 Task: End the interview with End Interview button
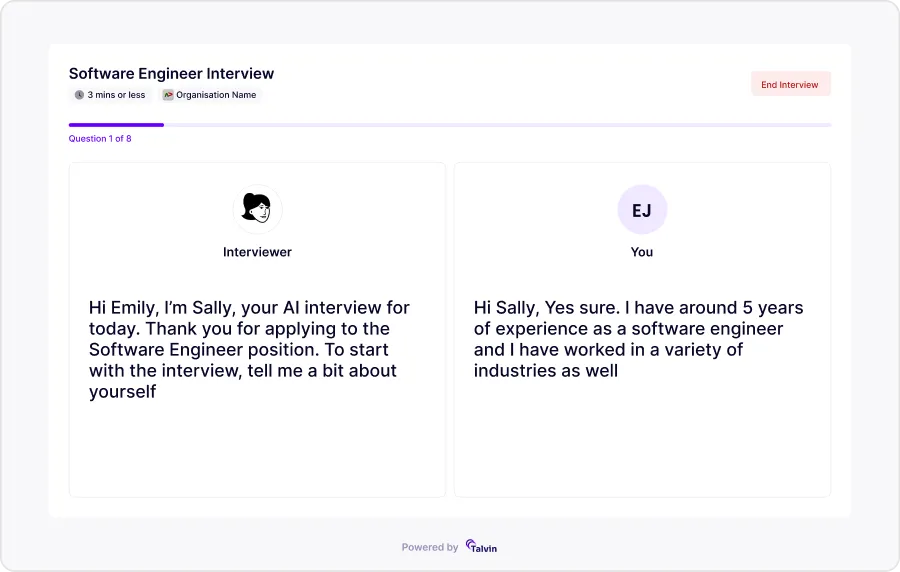pyautogui.click(x=790, y=85)
